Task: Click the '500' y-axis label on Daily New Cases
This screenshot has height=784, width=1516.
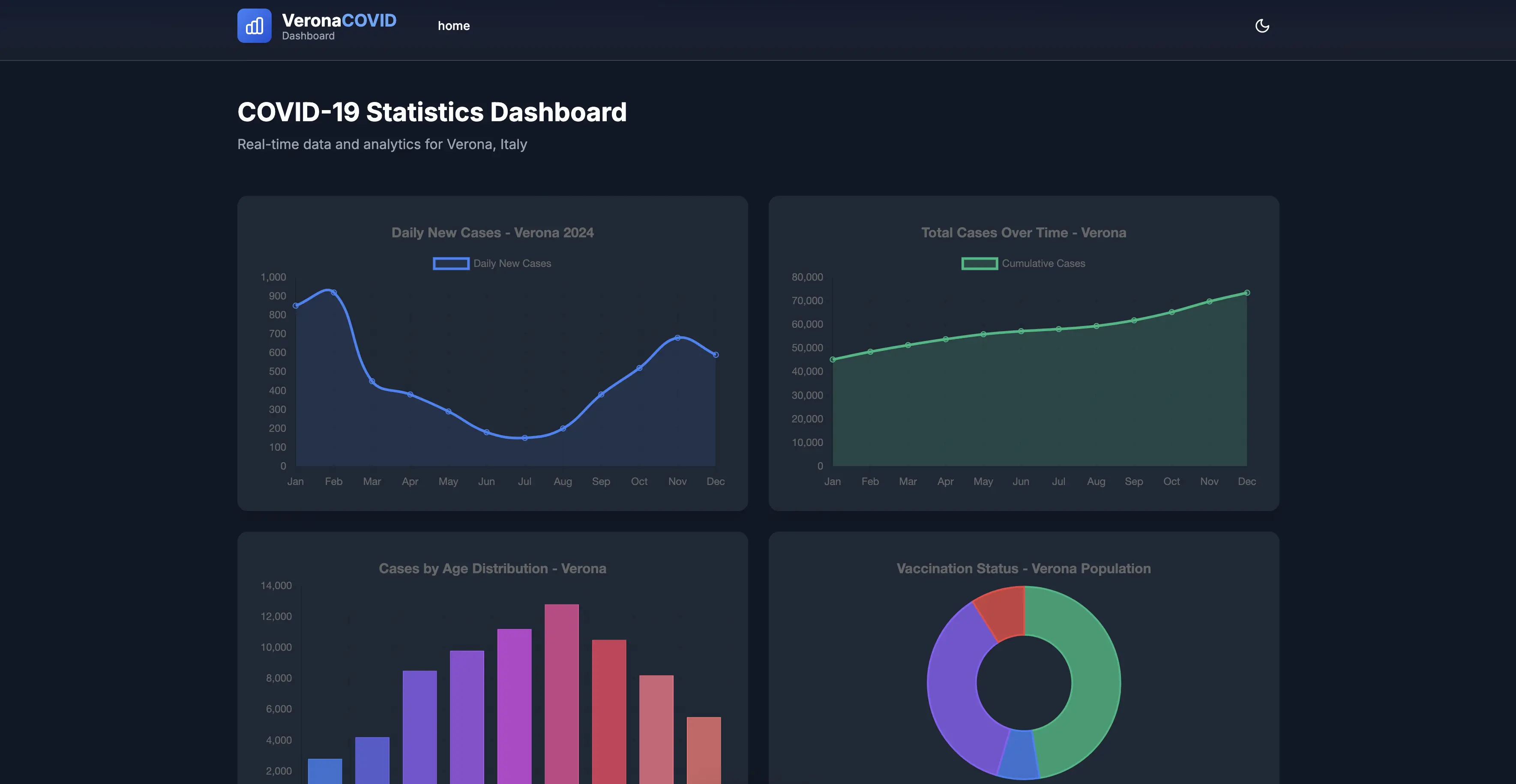Action: pyautogui.click(x=277, y=371)
